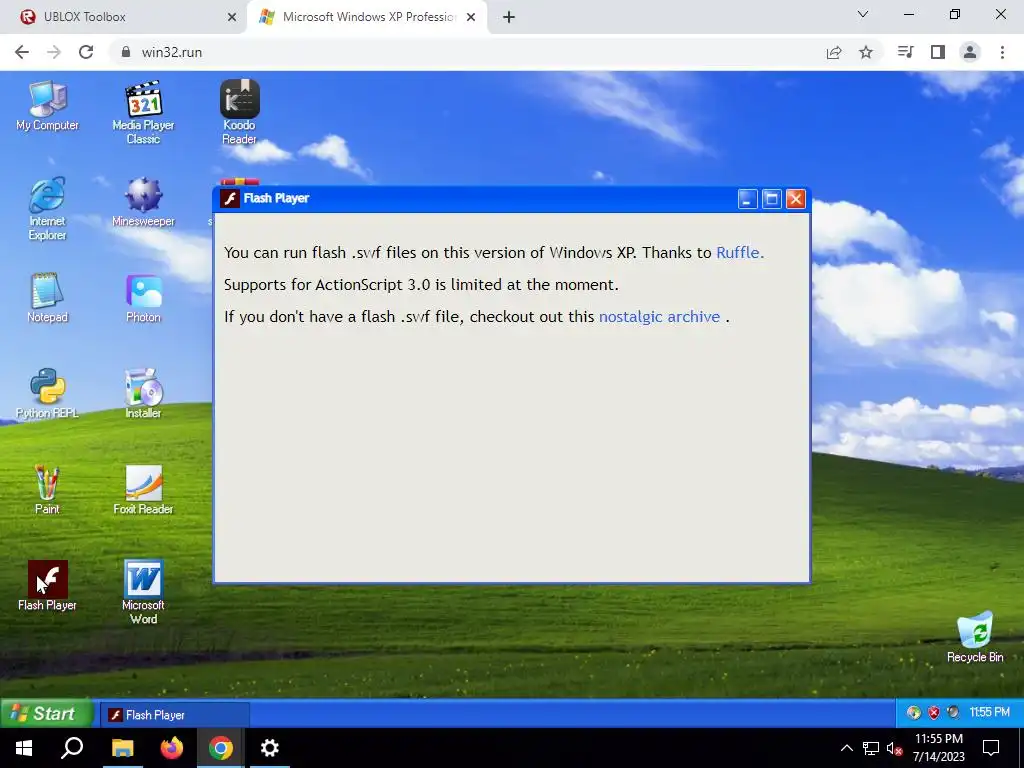Viewport: 1024px width, 768px height.
Task: Open the nostalgic archive link
Action: [660, 317]
